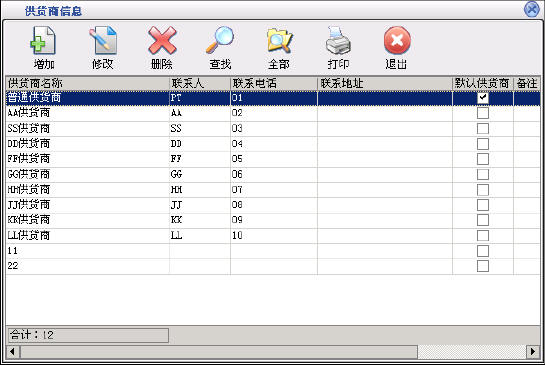The height and width of the screenshot is (365, 545).
Task: Select the SS供货商 name cell
Action: point(88,128)
